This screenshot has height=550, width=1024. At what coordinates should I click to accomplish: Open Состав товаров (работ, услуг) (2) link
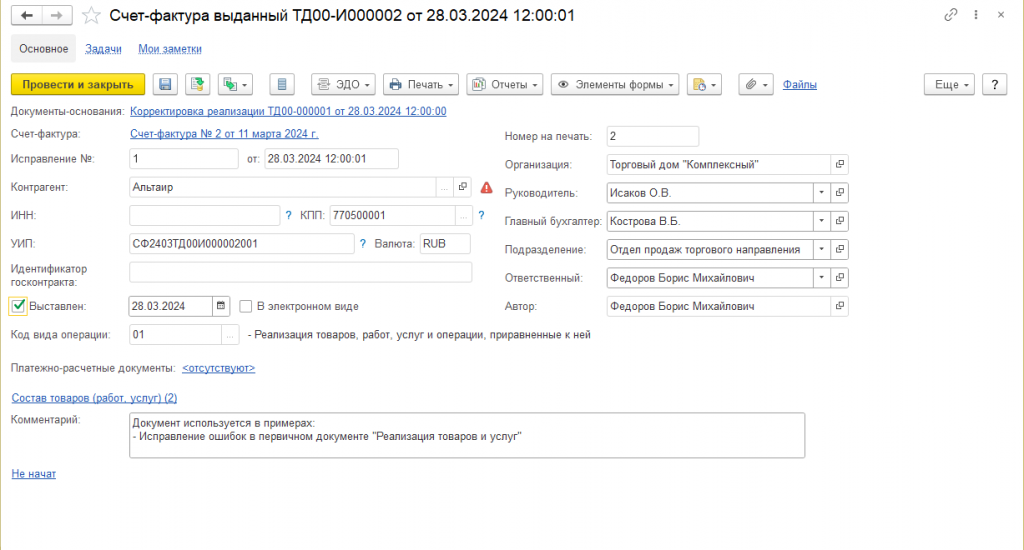click(94, 398)
